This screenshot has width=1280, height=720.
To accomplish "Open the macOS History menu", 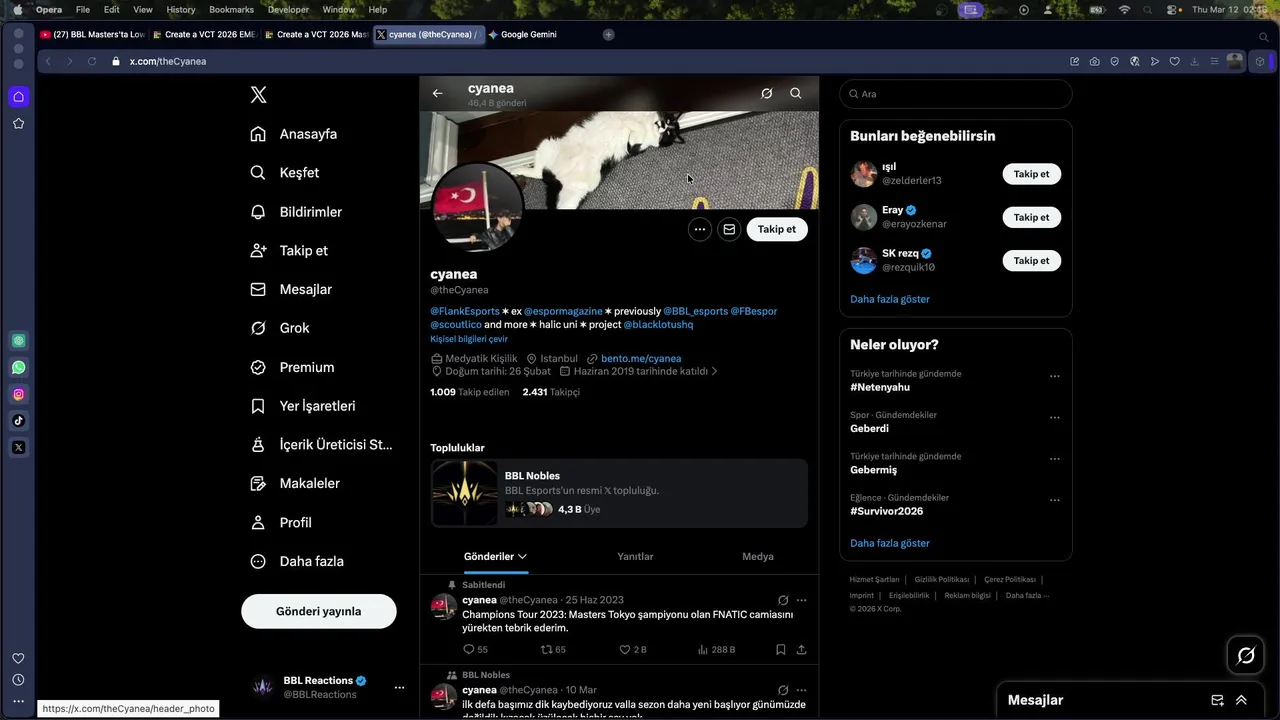I will 181,9.
